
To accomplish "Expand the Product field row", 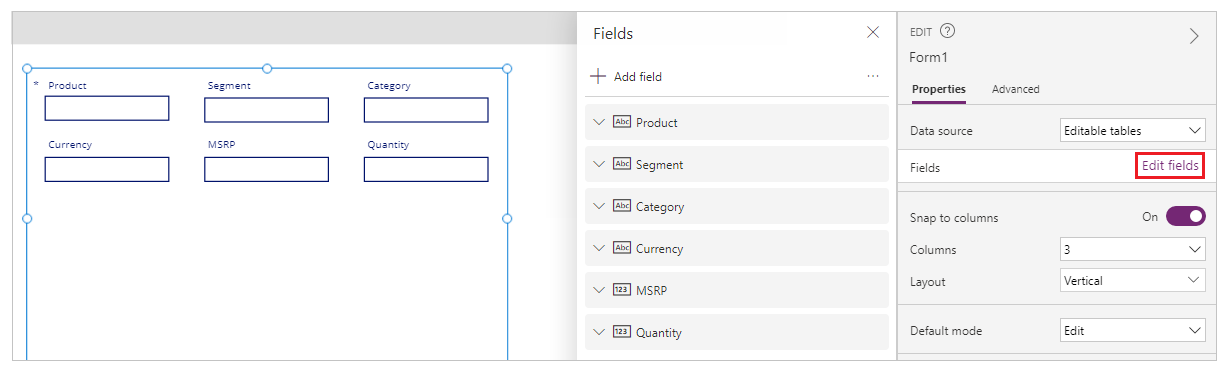I will coord(599,122).
